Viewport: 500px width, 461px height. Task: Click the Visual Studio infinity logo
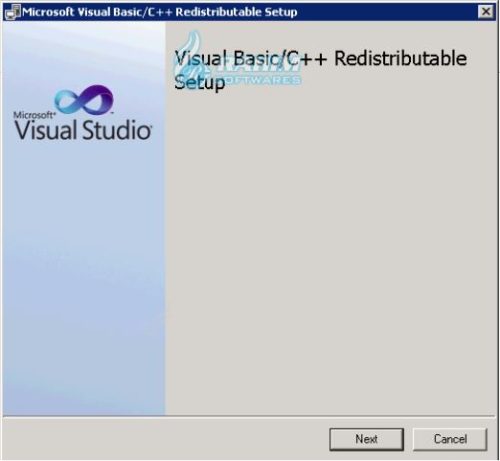(84, 99)
